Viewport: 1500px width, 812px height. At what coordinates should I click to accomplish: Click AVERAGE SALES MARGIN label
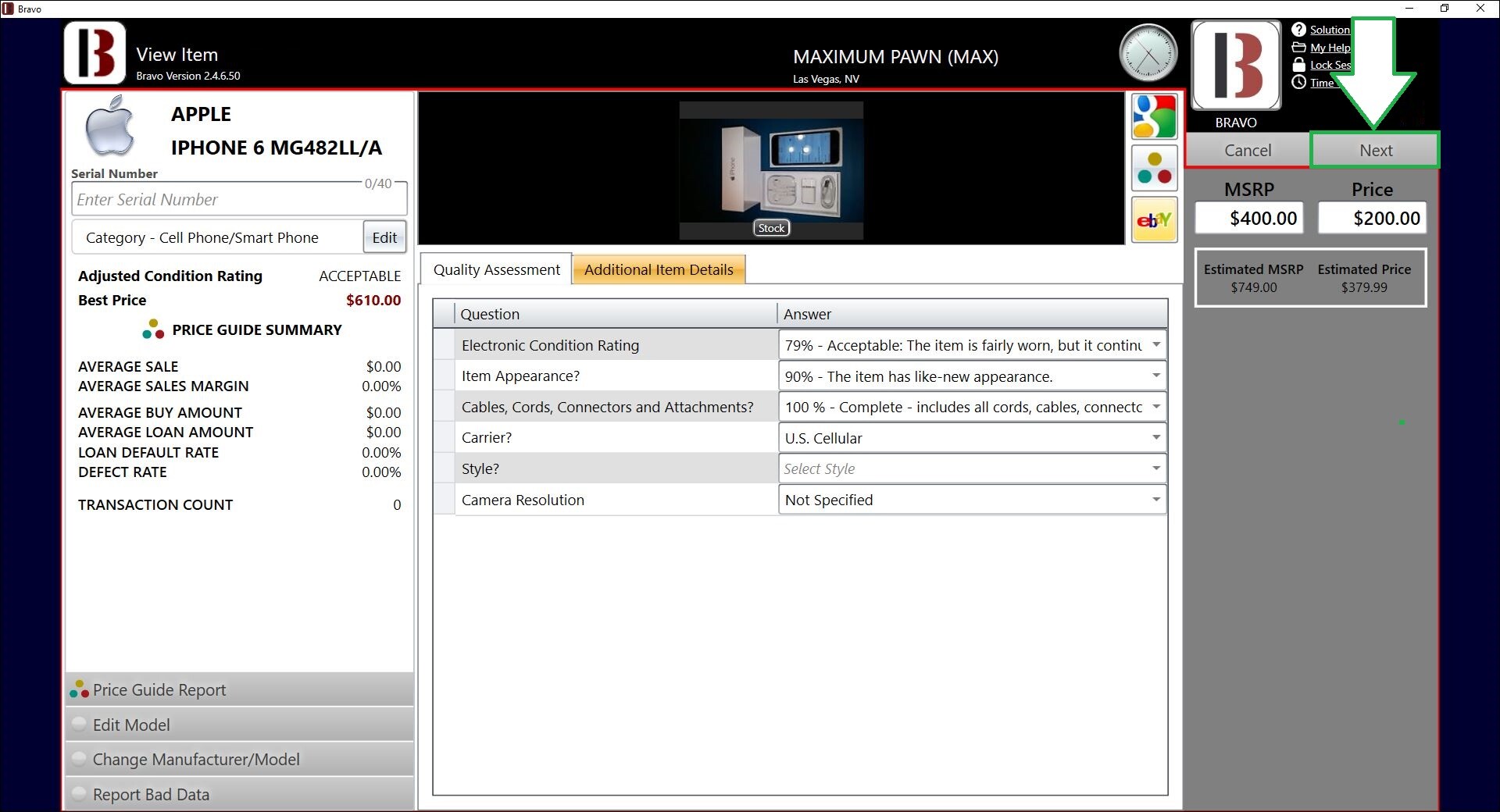[163, 386]
